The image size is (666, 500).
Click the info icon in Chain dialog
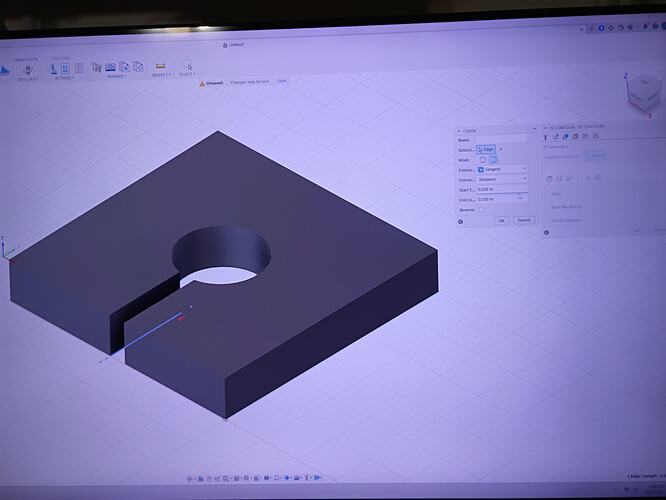[x=460, y=222]
